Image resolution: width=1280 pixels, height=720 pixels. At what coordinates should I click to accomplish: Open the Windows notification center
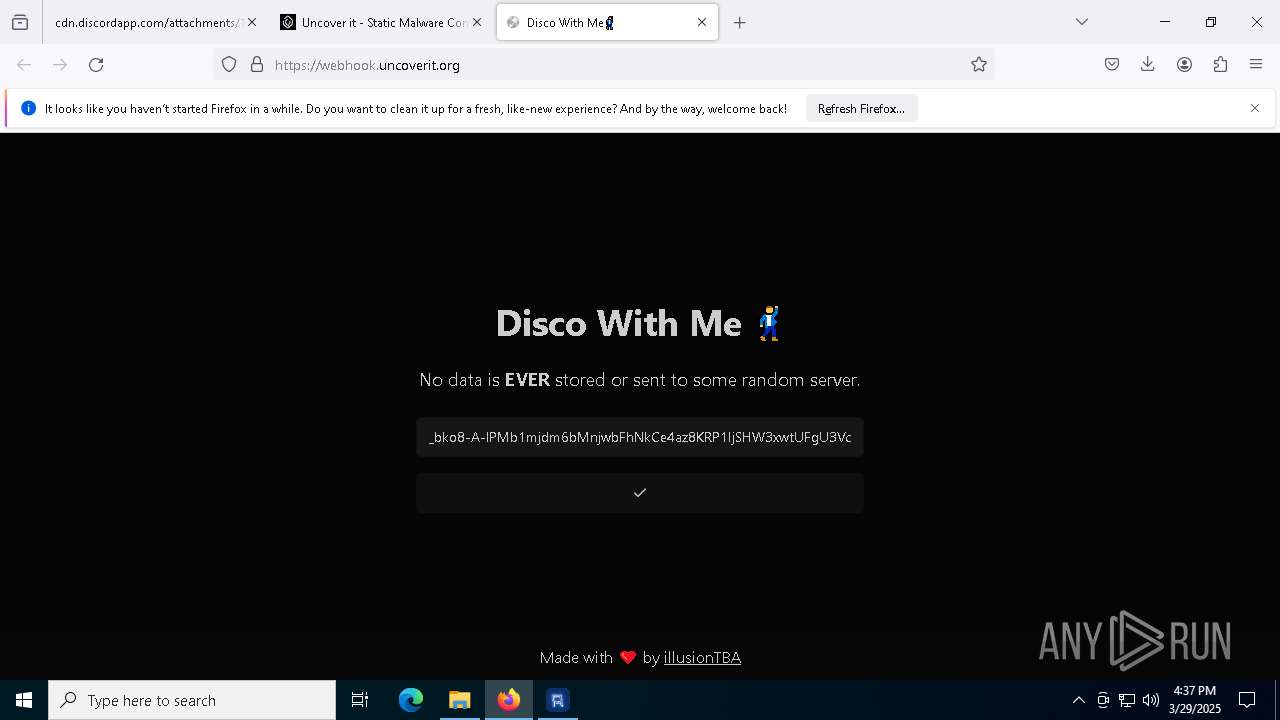pyautogui.click(x=1247, y=700)
